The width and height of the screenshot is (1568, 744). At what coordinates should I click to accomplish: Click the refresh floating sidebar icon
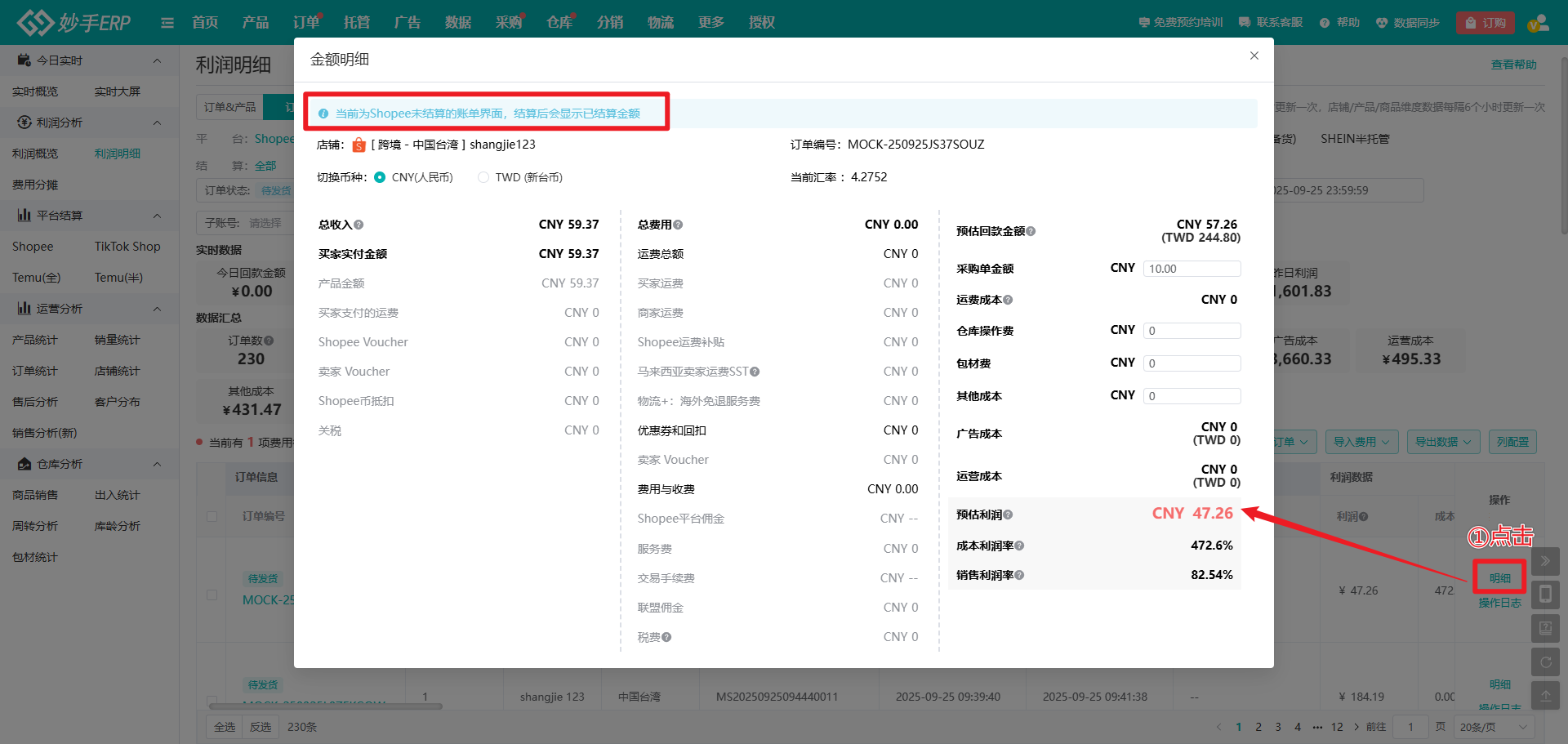tap(1545, 662)
